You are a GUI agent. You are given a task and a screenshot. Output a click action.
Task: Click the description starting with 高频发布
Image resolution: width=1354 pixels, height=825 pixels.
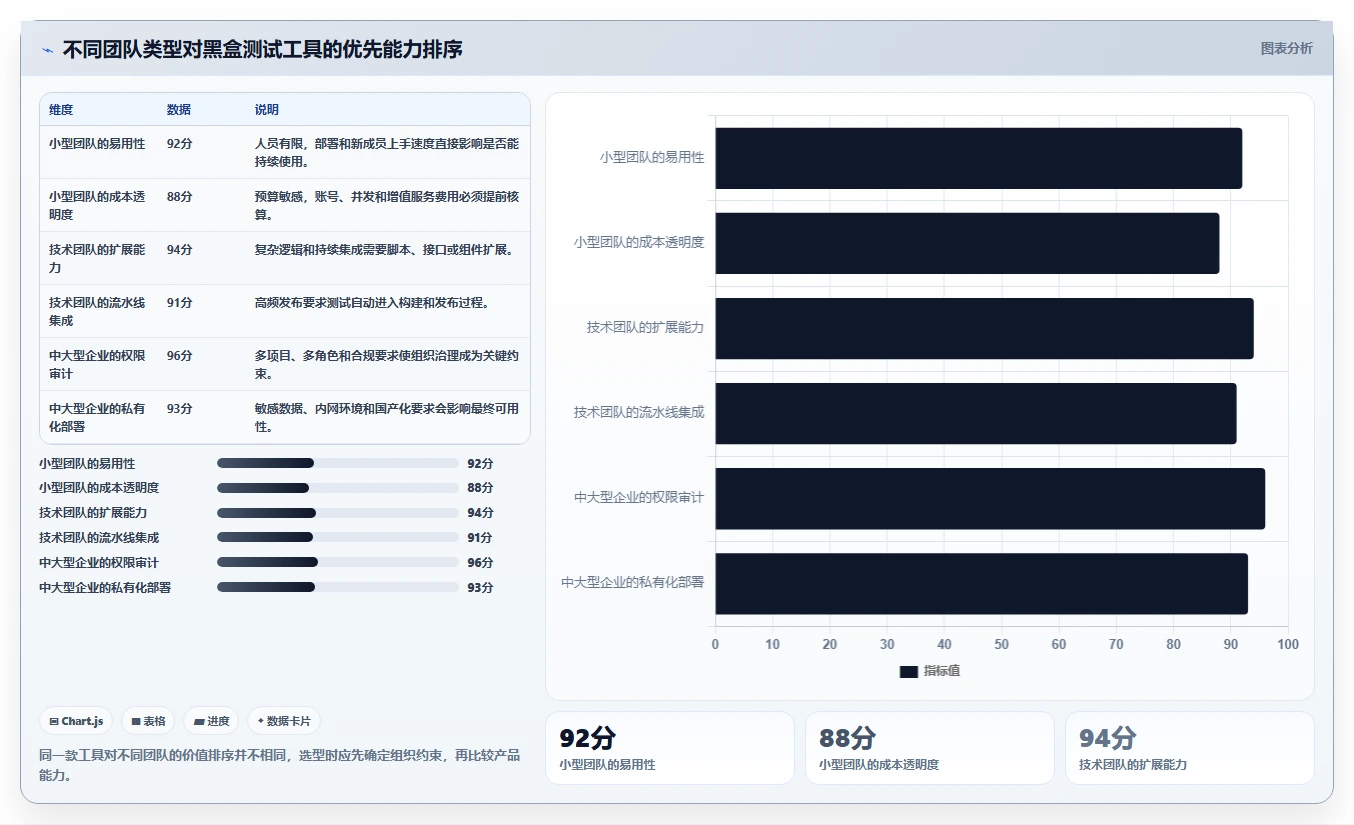pos(373,303)
